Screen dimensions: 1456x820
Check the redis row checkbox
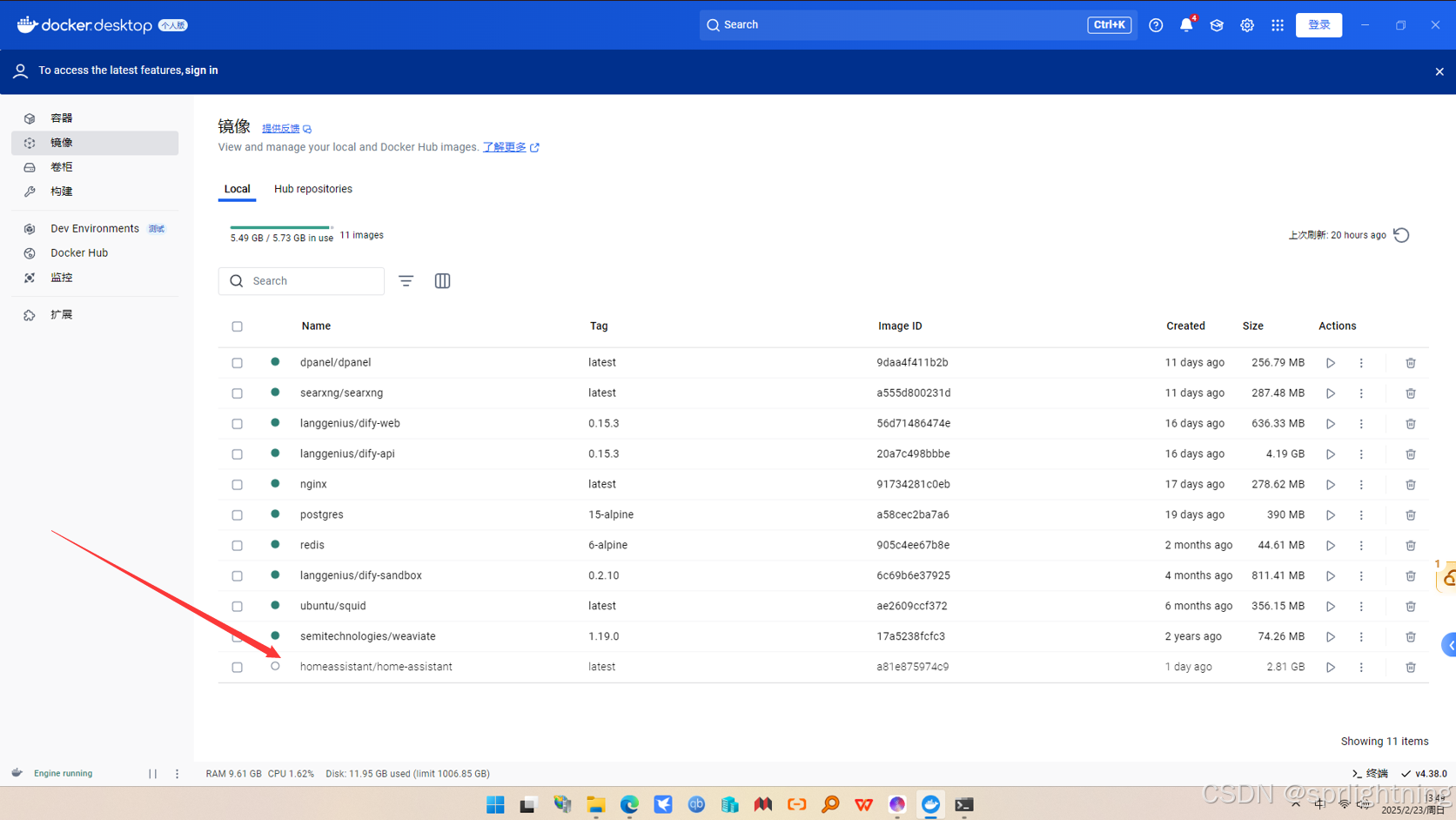(x=237, y=546)
